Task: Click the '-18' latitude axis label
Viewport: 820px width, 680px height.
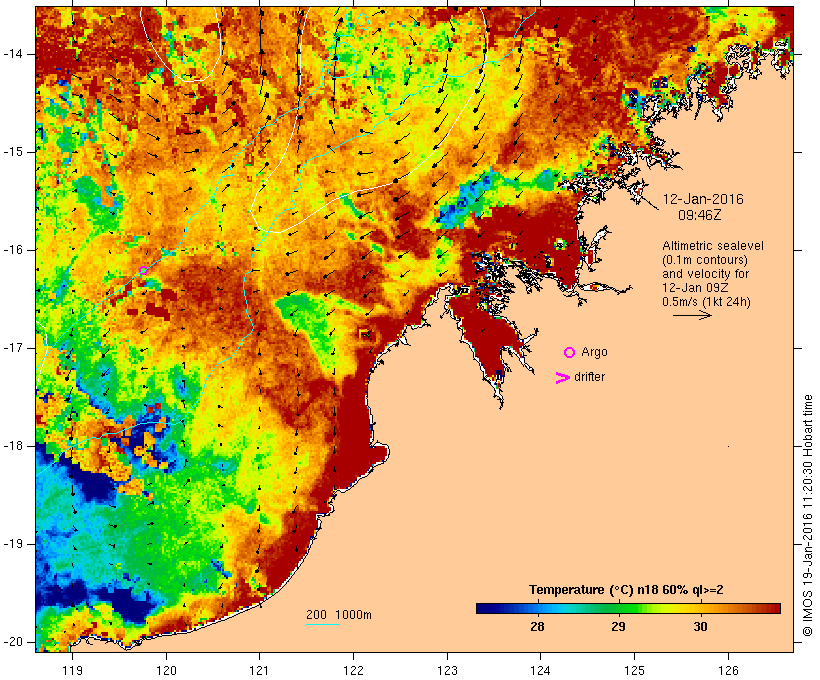Action: click(x=13, y=446)
